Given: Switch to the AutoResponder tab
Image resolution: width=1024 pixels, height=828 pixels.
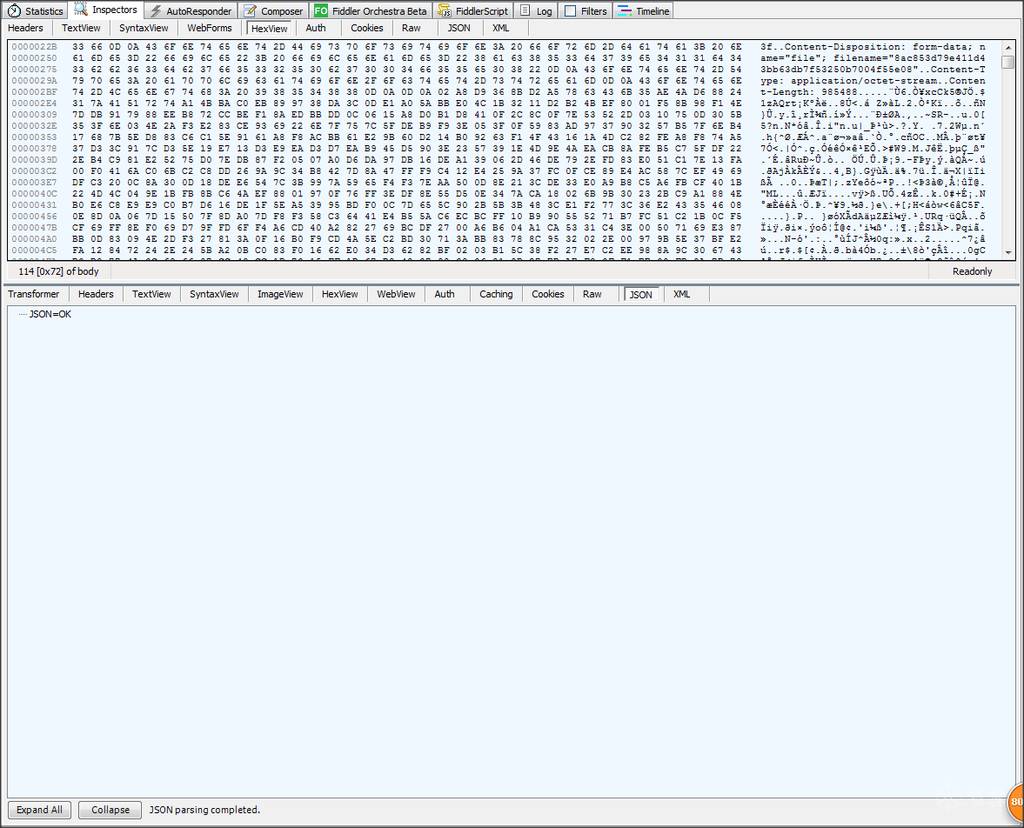Looking at the screenshot, I should click(191, 11).
